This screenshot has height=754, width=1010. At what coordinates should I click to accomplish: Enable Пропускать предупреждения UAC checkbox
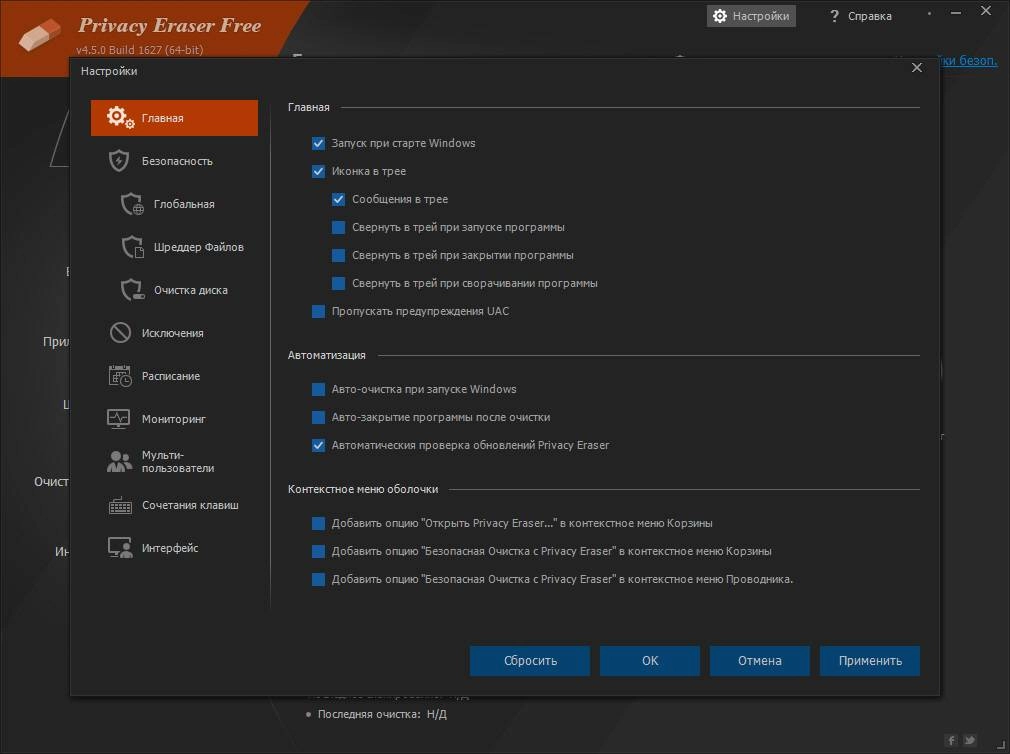(x=318, y=312)
